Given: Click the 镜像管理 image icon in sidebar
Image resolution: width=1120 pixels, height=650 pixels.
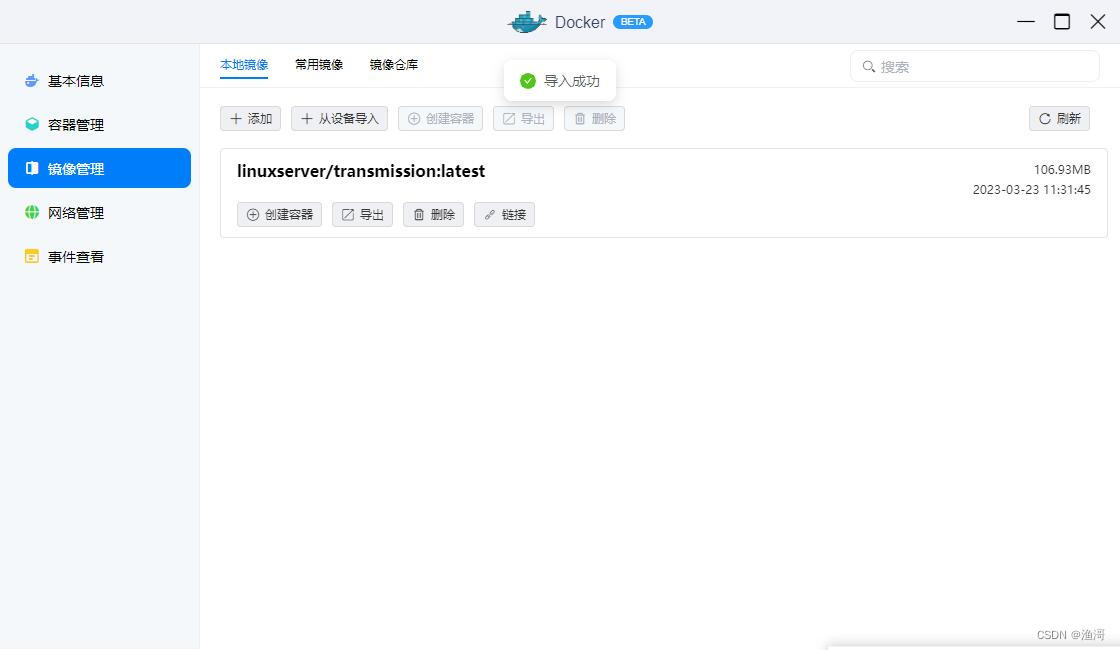Looking at the screenshot, I should click(x=31, y=168).
